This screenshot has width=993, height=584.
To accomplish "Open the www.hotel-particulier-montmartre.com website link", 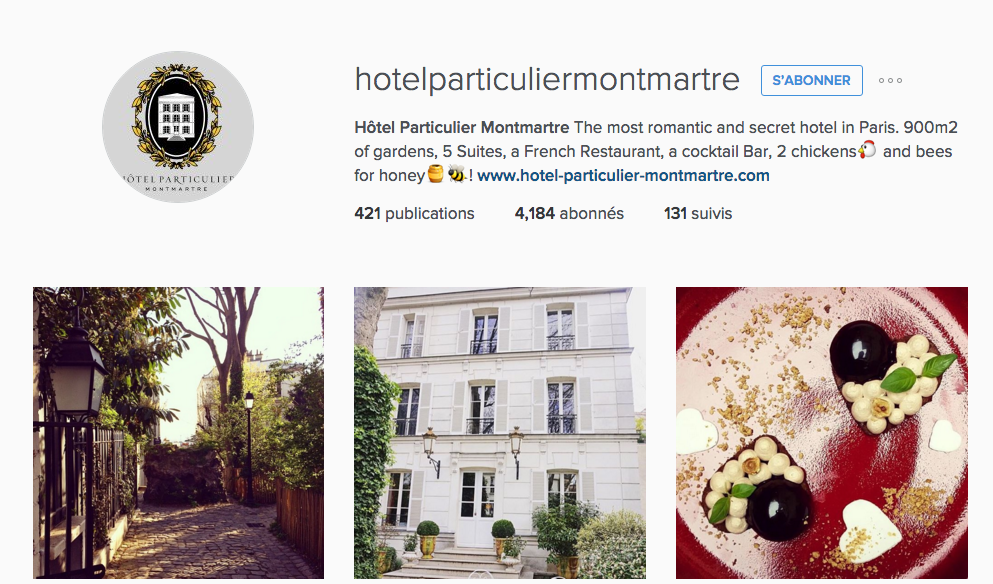I will click(x=623, y=175).
